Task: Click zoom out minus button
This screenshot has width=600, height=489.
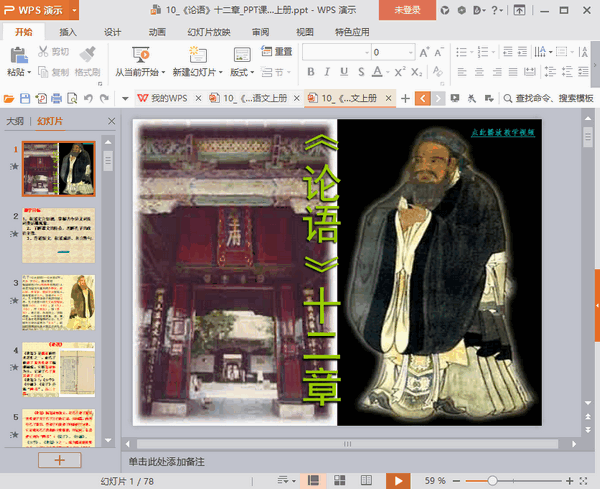Action: (x=456, y=481)
